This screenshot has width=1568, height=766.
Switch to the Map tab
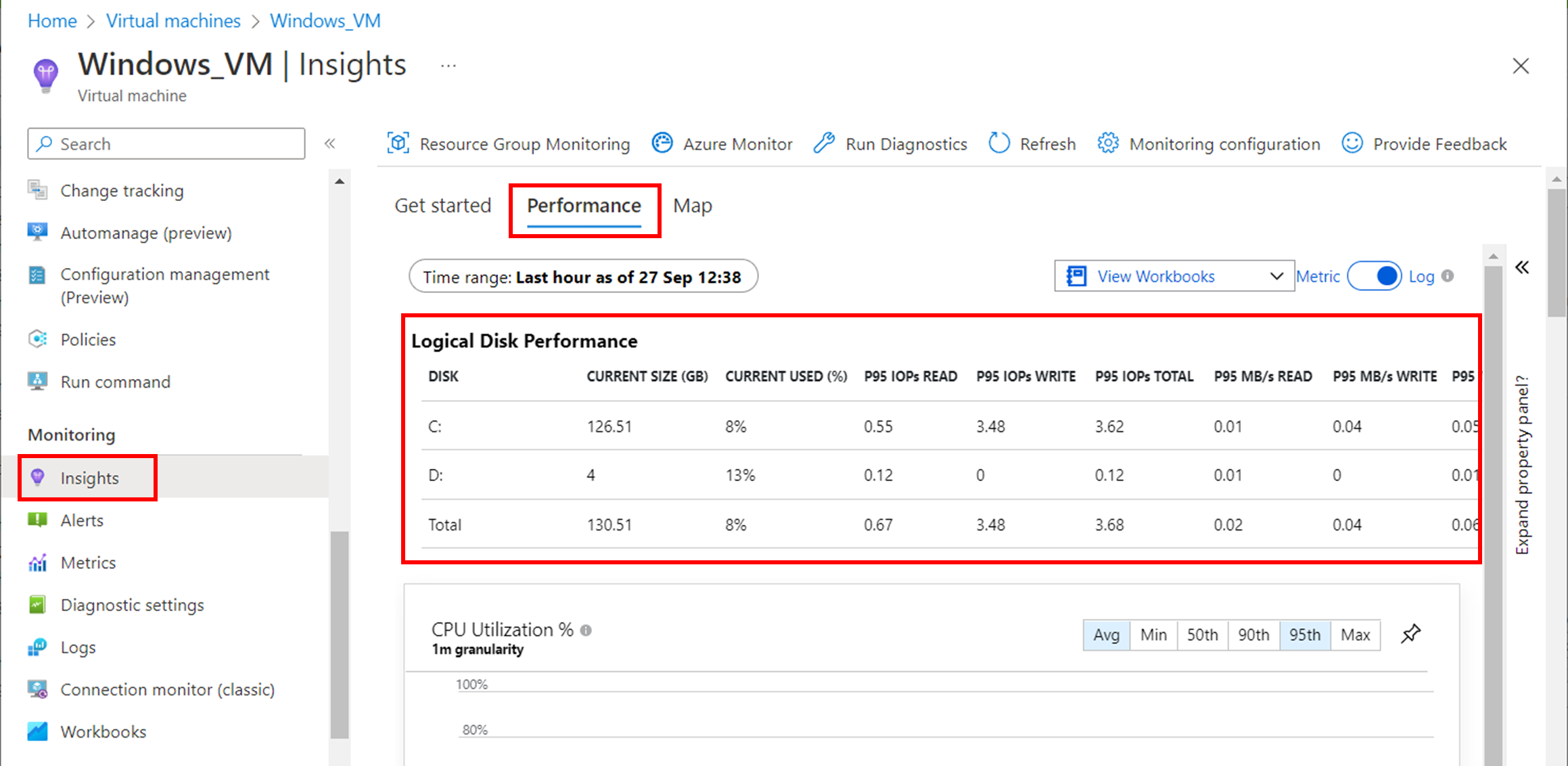692,206
